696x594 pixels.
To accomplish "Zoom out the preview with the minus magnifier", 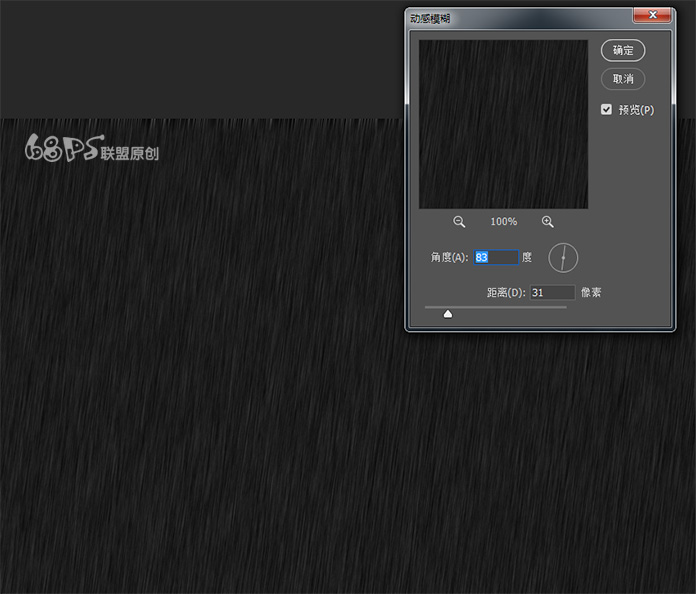I will (x=459, y=222).
